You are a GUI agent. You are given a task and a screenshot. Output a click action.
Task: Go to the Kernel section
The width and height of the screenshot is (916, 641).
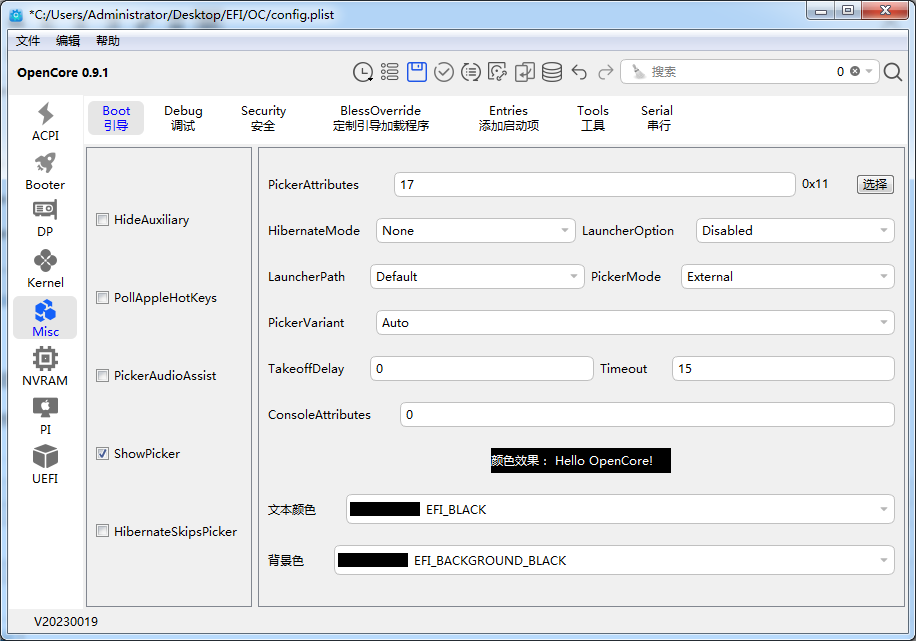point(45,268)
